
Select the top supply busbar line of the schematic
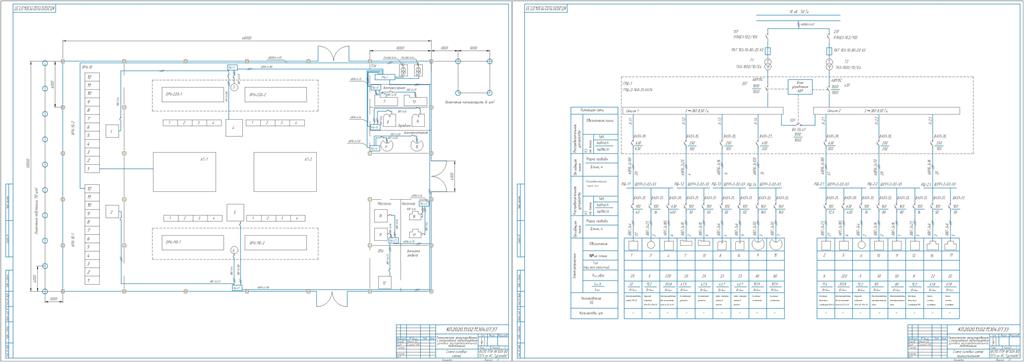pyautogui.click(x=797, y=14)
